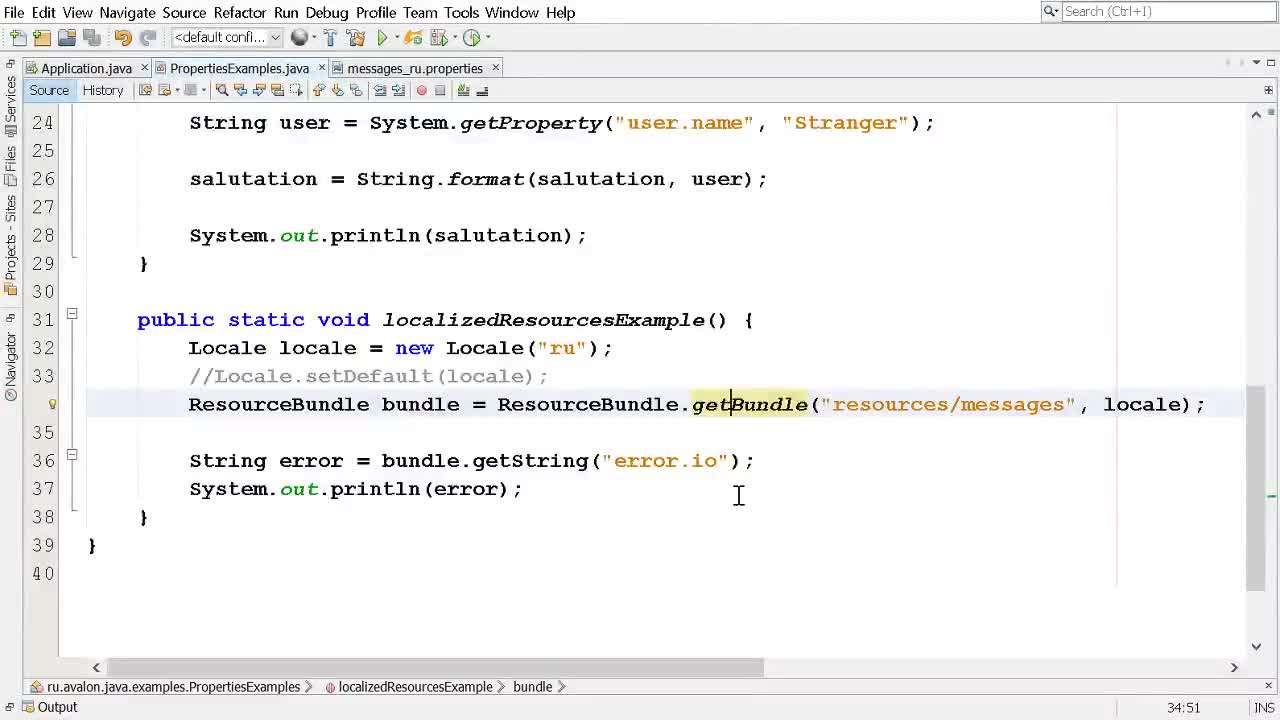Click the vertical scrollbar thumb
The image size is (1280, 720).
point(1256,488)
